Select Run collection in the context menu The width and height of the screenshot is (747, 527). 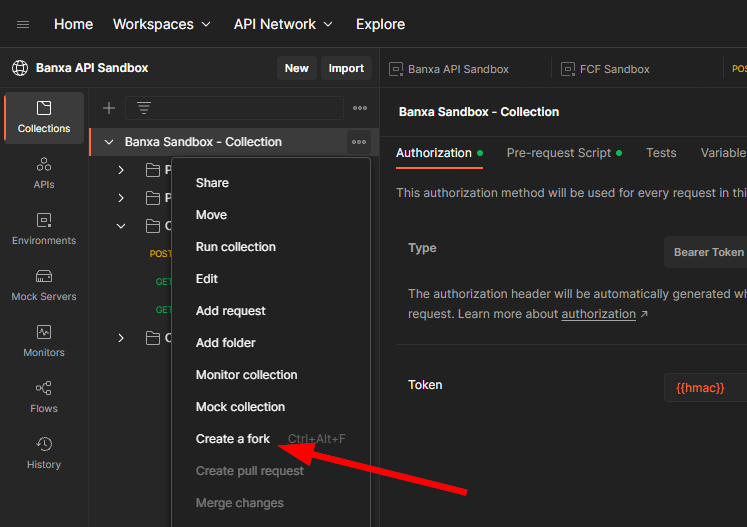236,247
